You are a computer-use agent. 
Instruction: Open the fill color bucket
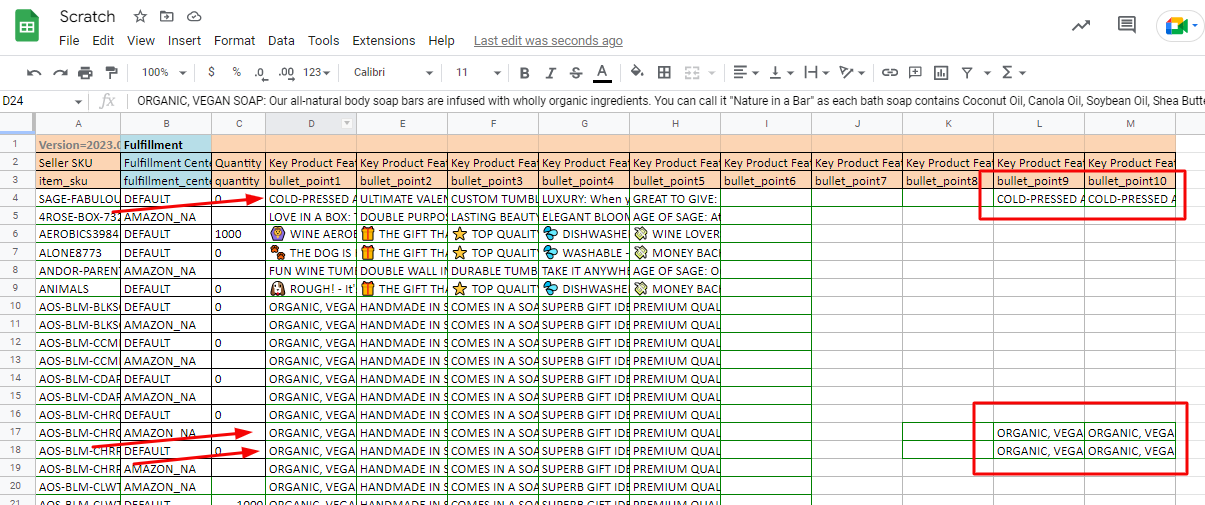(x=637, y=73)
